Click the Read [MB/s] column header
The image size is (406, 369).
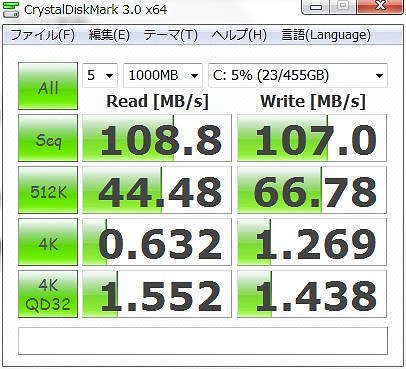pyautogui.click(x=157, y=101)
